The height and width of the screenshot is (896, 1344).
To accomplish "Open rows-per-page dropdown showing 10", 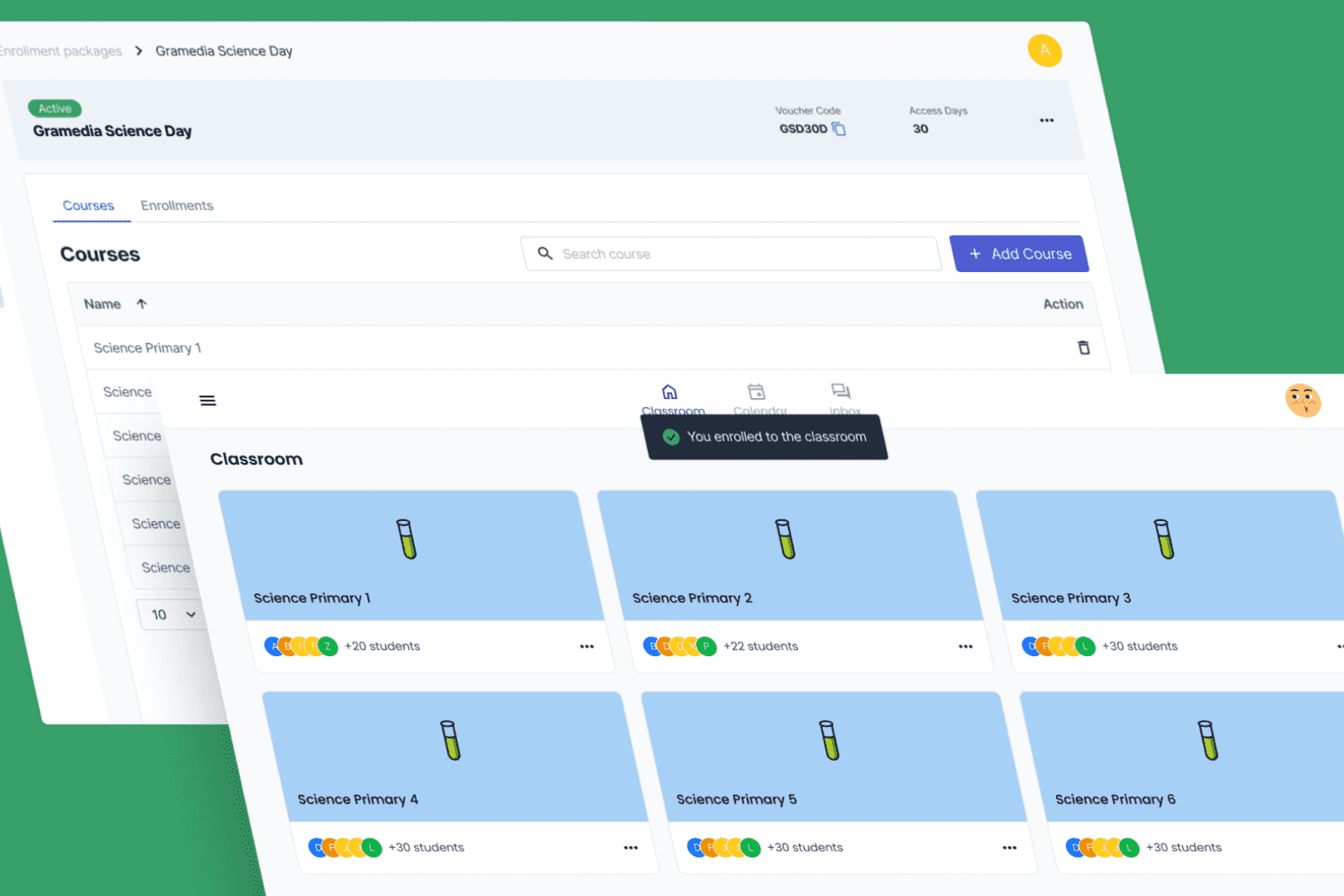I will point(173,615).
